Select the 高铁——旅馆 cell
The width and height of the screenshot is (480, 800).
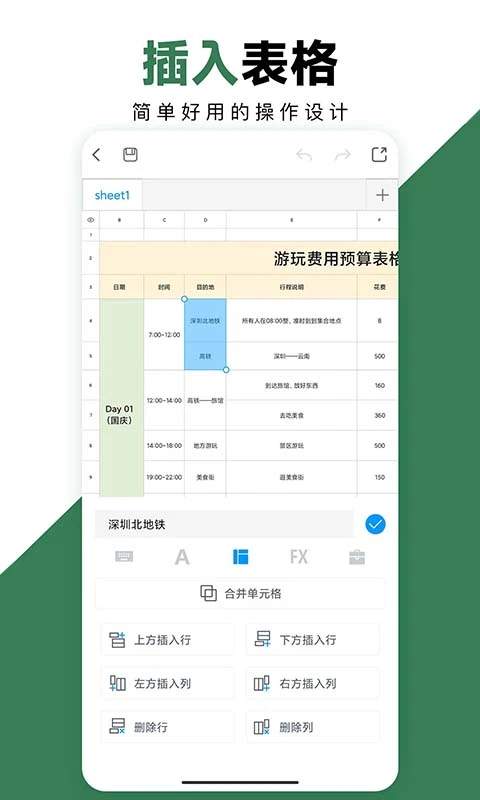click(x=205, y=401)
